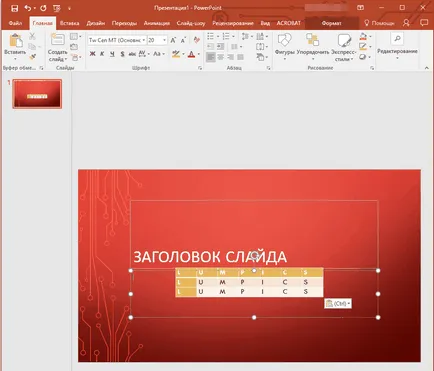Image resolution: width=434 pixels, height=371 pixels.
Task: Activate the Format Painter brush
Action: click(32, 57)
